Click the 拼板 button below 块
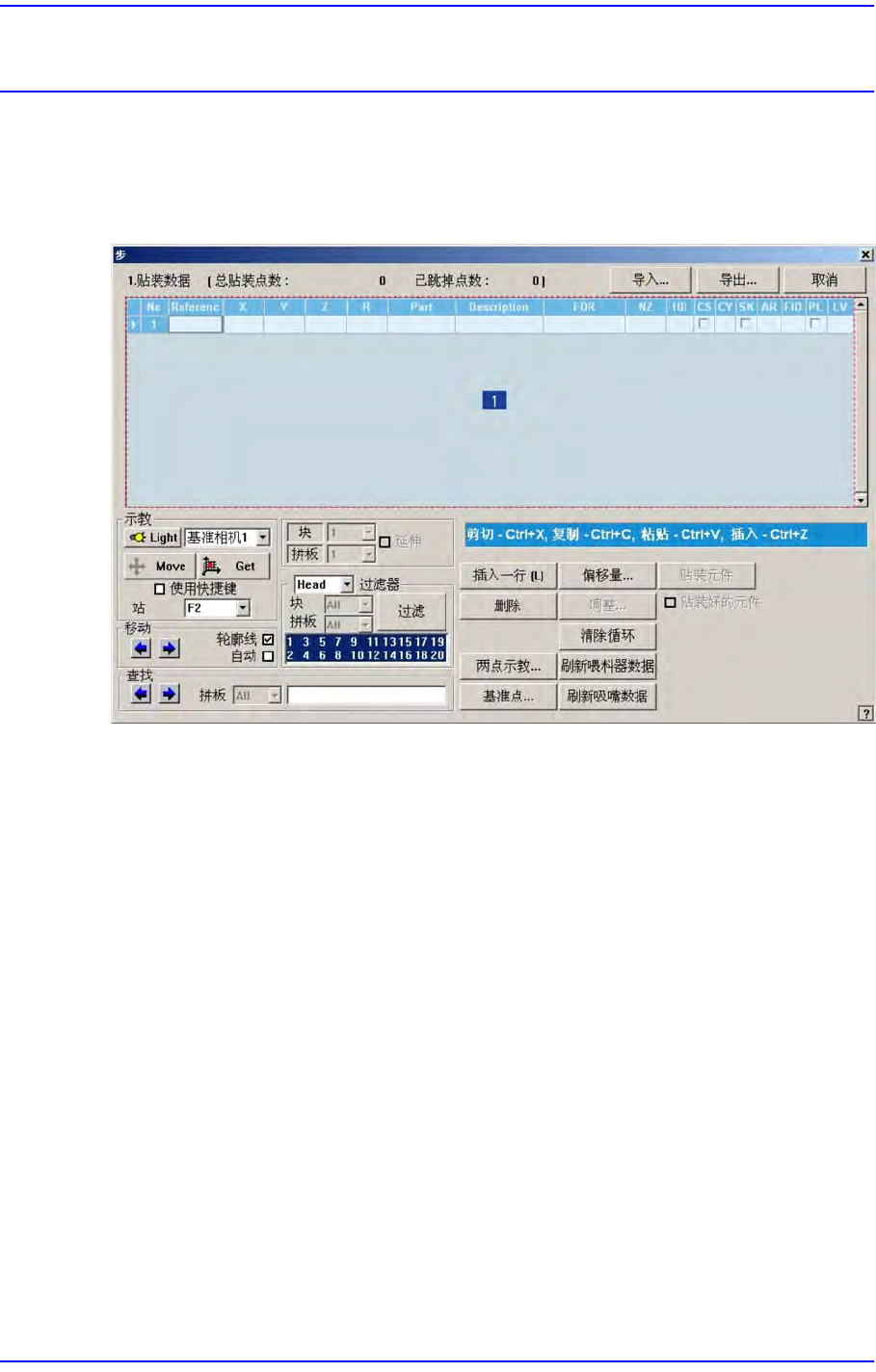Image resolution: width=876 pixels, height=1372 pixels. pos(305,554)
